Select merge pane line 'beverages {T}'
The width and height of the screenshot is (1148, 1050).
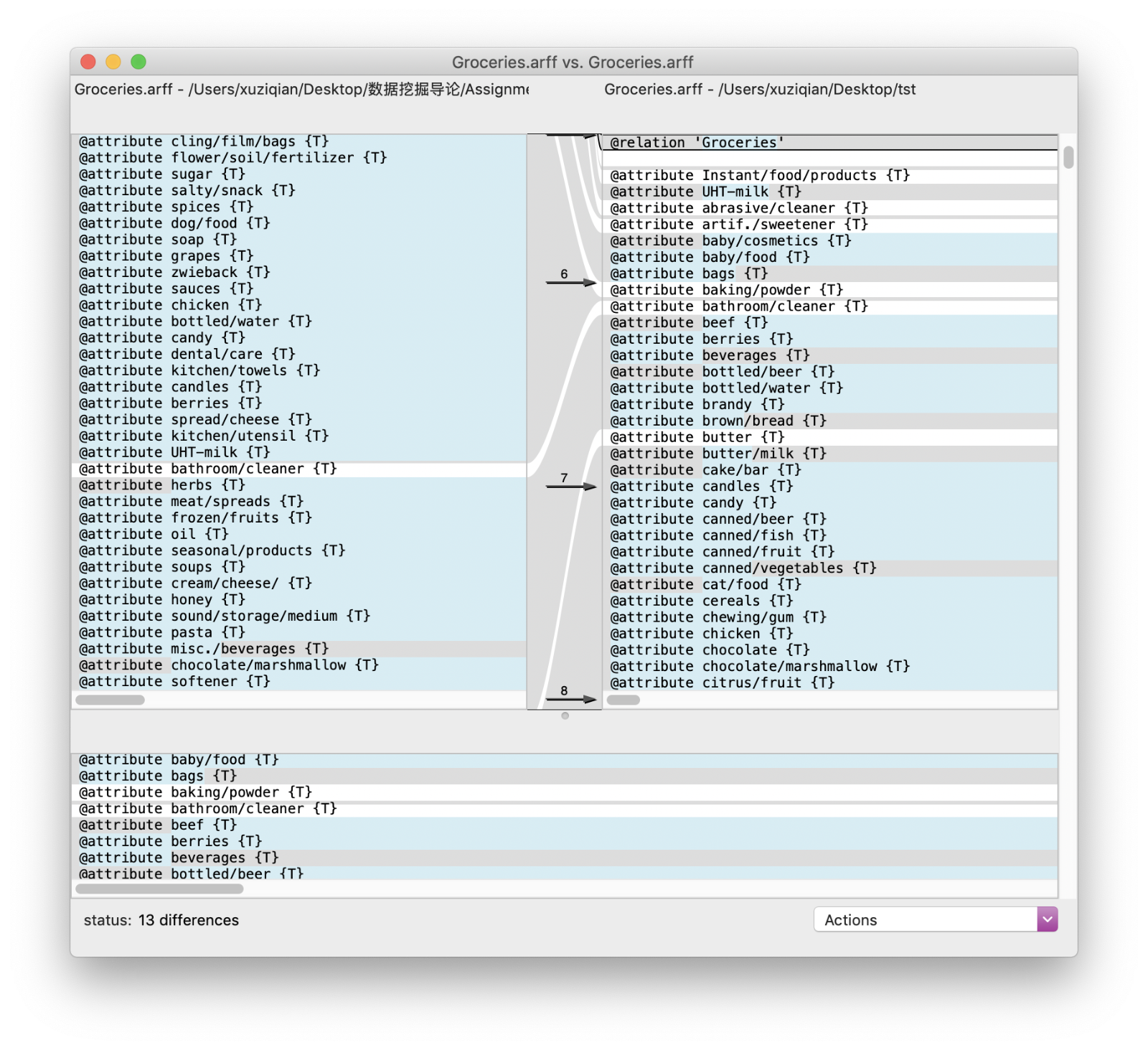tap(565, 858)
